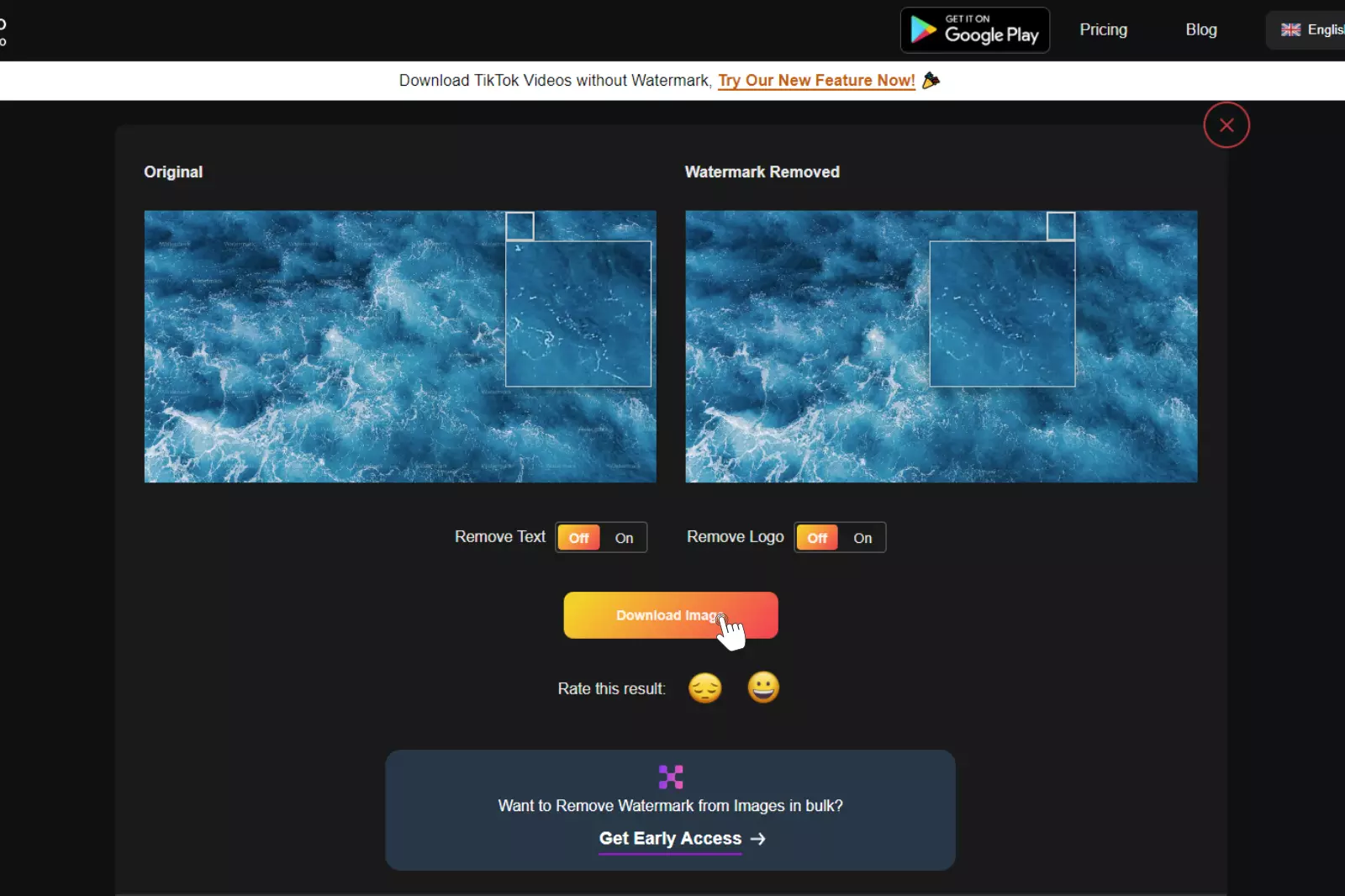Click the UK flag language icon
Viewport: 1345px width, 896px height.
pos(1290,29)
